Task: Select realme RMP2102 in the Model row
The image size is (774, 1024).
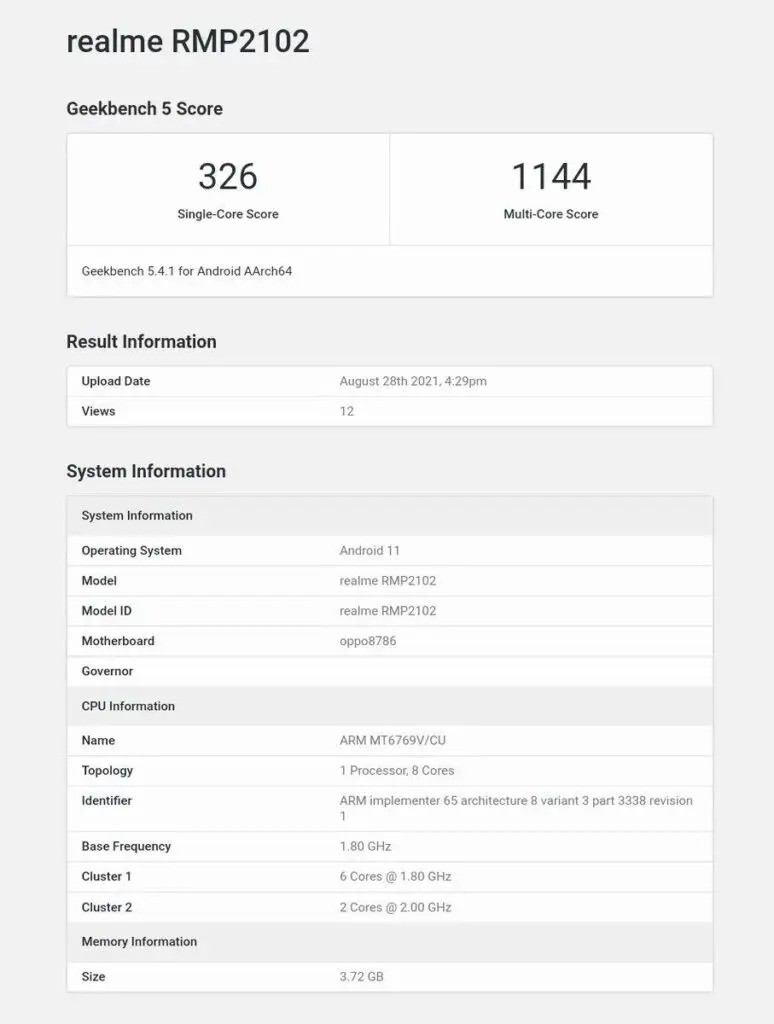Action: pyautogui.click(x=387, y=581)
